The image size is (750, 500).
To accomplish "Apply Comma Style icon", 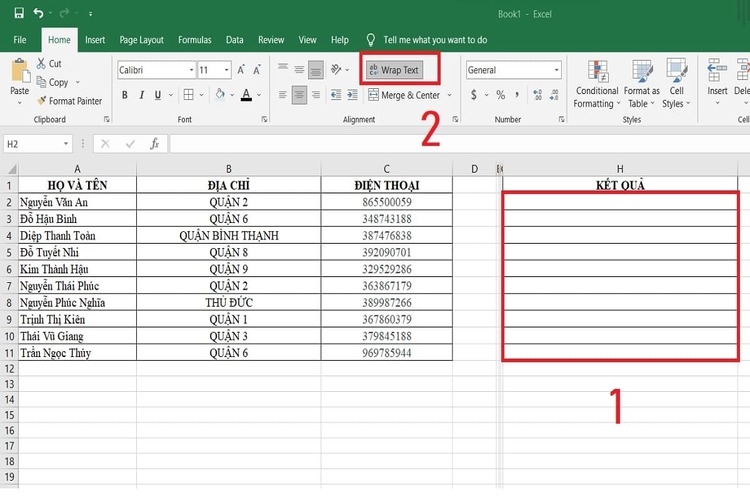I will [x=517, y=95].
